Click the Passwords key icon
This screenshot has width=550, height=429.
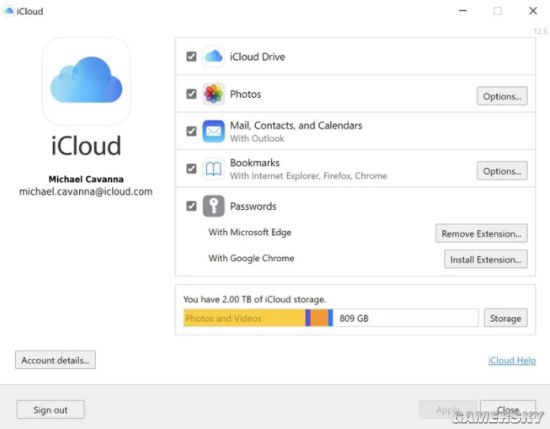(x=213, y=206)
